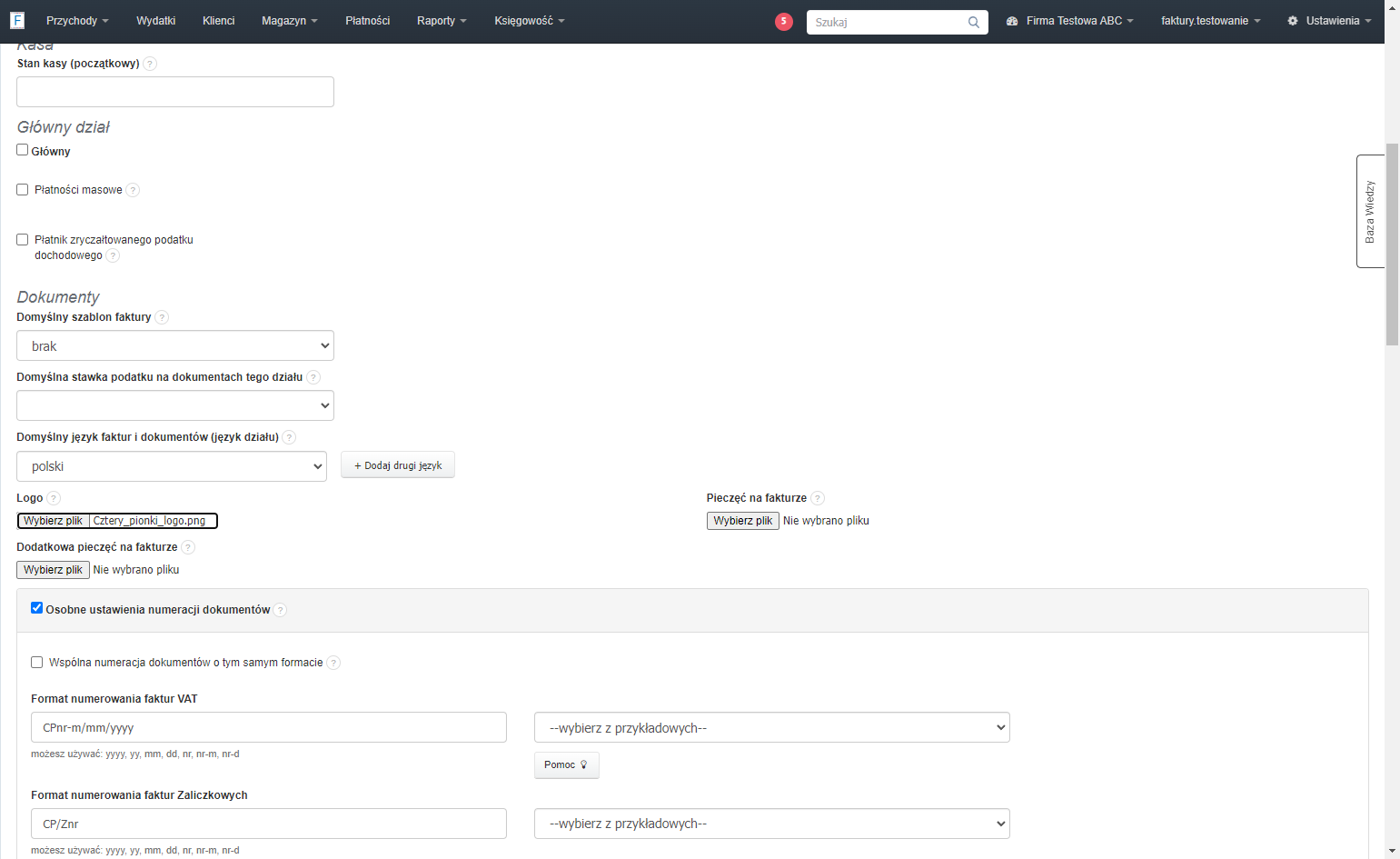Click help icon by Domyślny język faktur
Screen dimensions: 1400x859
coord(289,437)
